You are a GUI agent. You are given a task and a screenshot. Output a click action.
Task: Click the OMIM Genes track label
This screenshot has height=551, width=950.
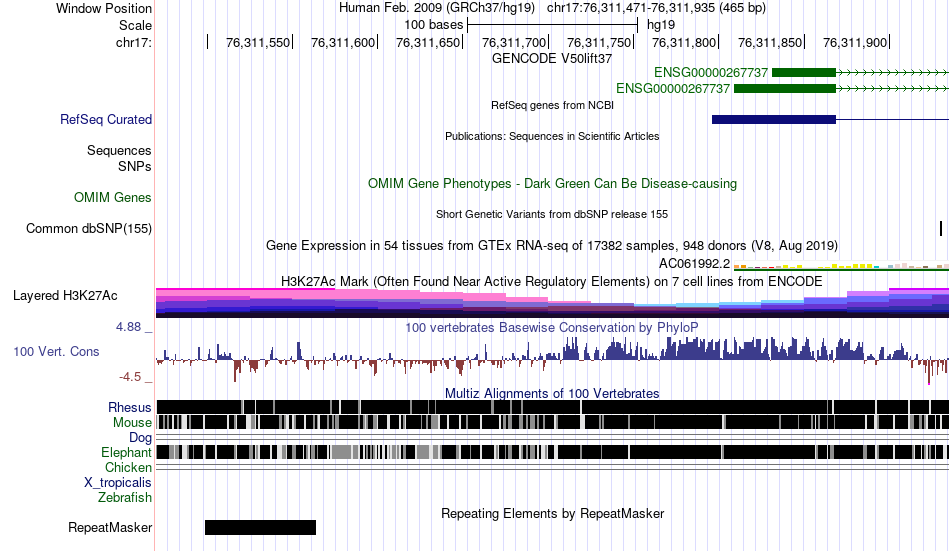tap(113, 198)
